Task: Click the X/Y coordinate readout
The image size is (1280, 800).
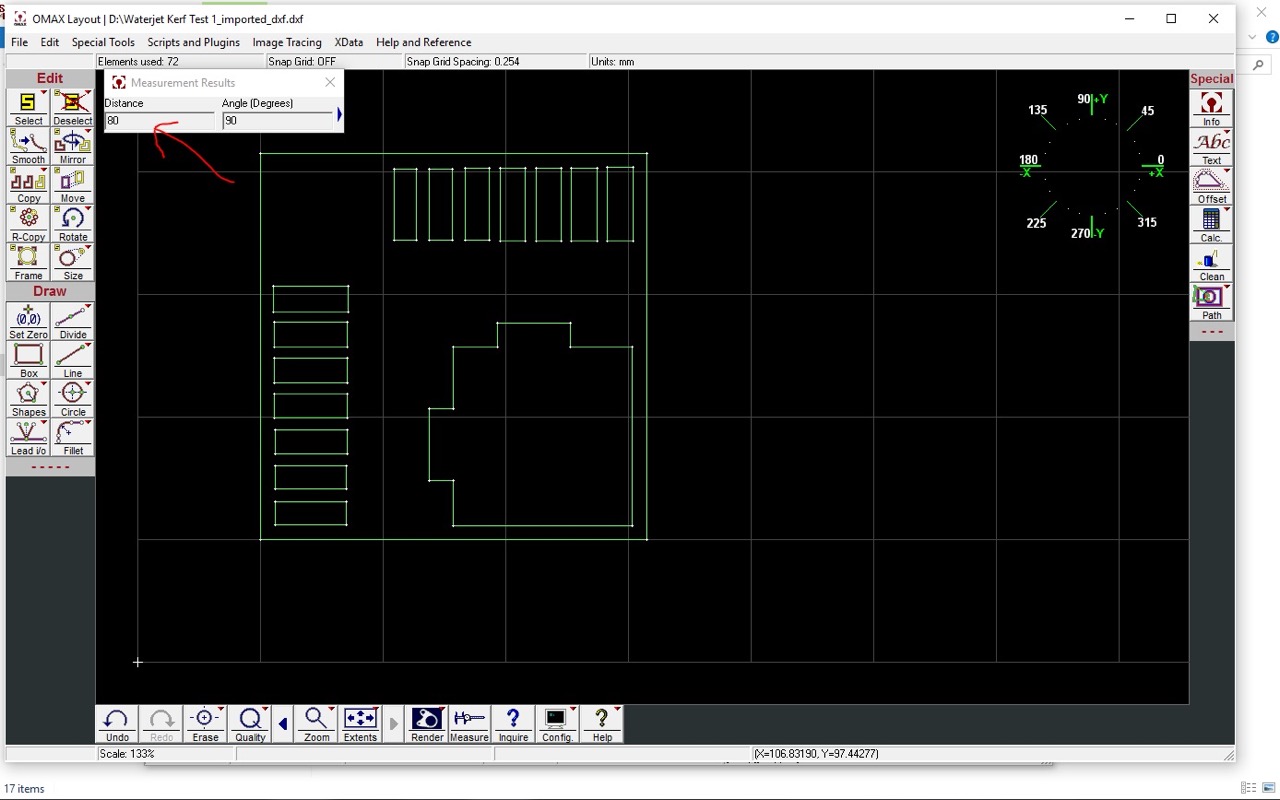Action: tap(816, 753)
